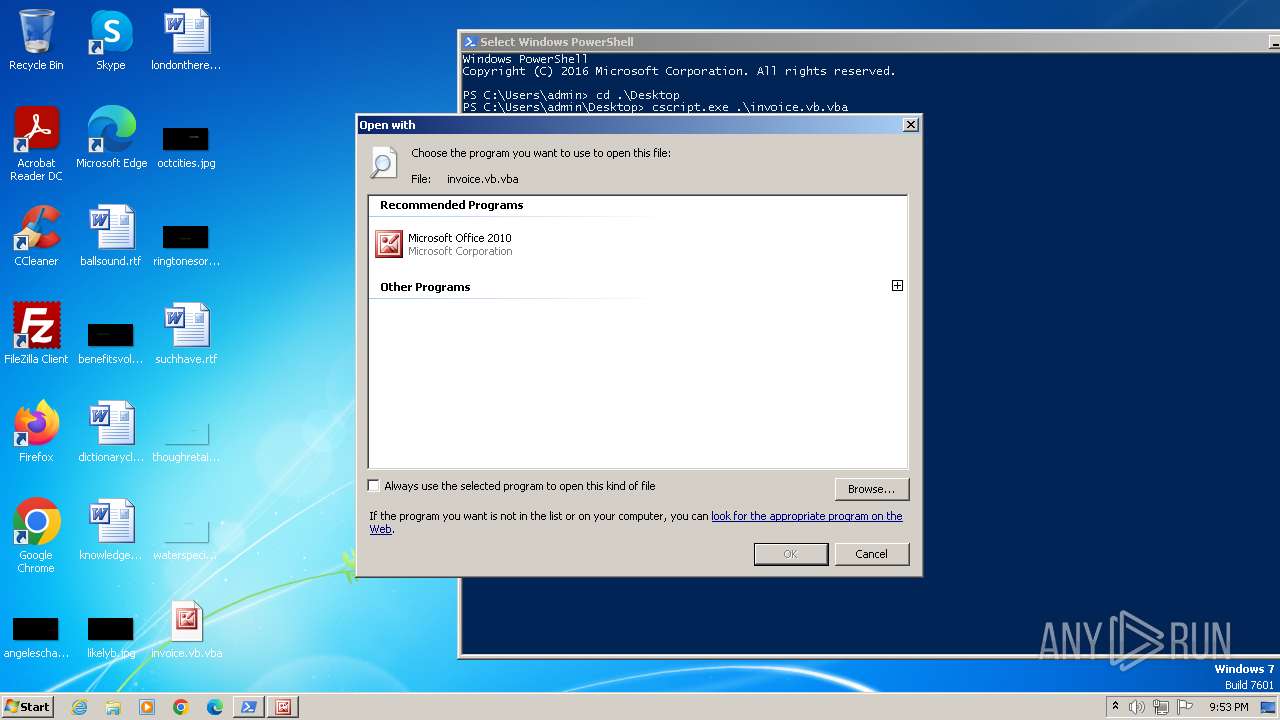
Task: Launch Firefox desktop shortcut
Action: (36, 432)
